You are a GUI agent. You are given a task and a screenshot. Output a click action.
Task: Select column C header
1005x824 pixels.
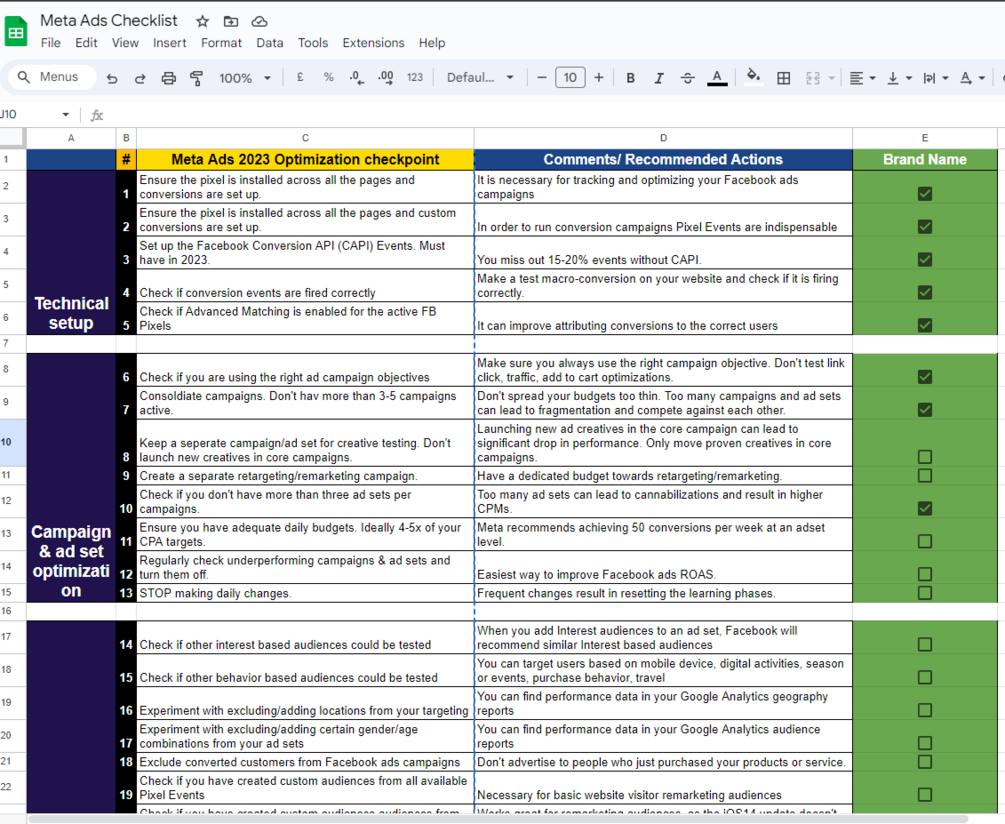click(x=305, y=138)
